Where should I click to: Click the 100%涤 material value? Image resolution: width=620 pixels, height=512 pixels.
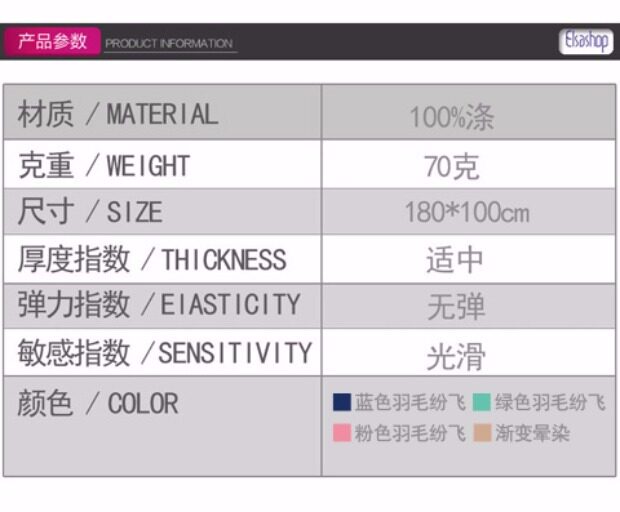pyautogui.click(x=451, y=118)
